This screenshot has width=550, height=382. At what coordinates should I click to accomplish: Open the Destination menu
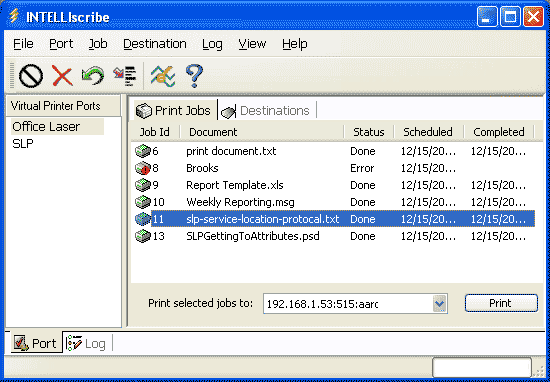(x=155, y=44)
